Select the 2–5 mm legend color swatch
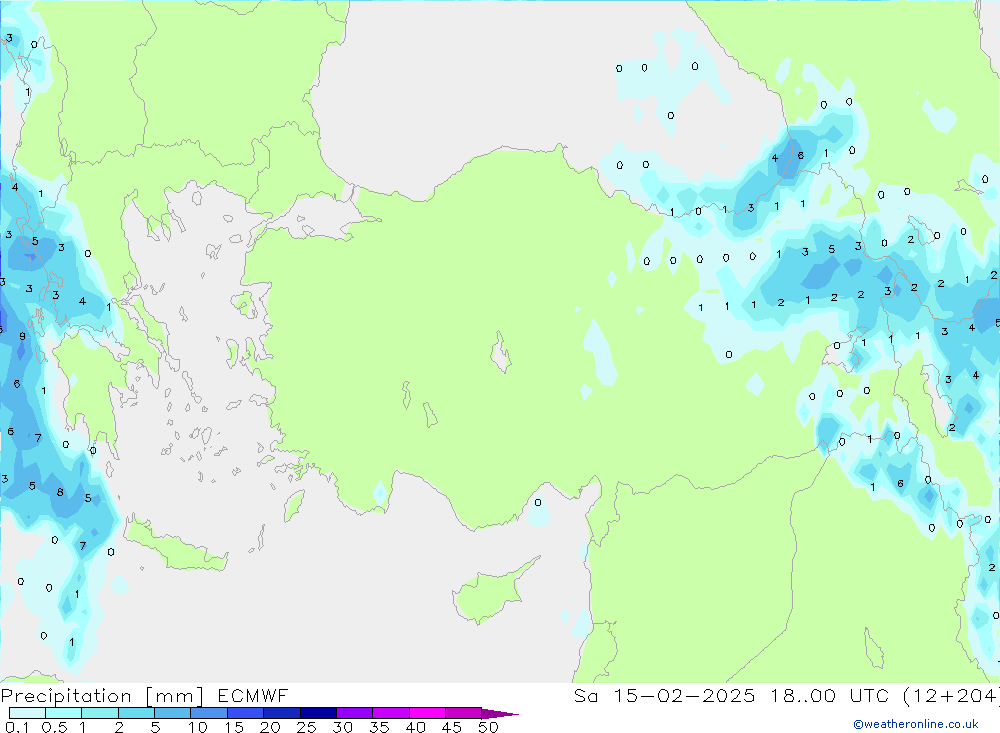The width and height of the screenshot is (1000, 733). coord(136,713)
